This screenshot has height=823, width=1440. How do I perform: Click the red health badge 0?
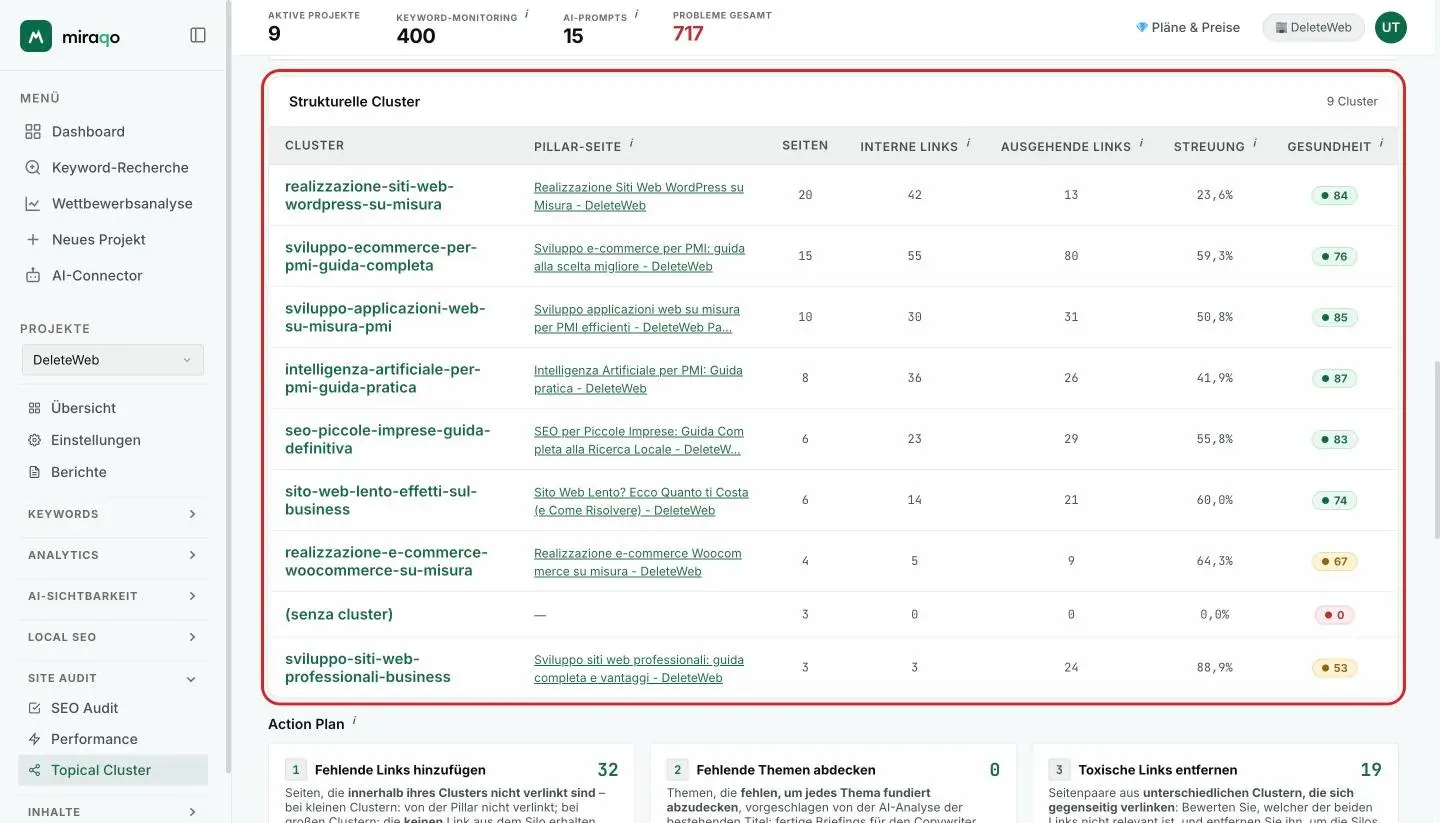[1334, 614]
